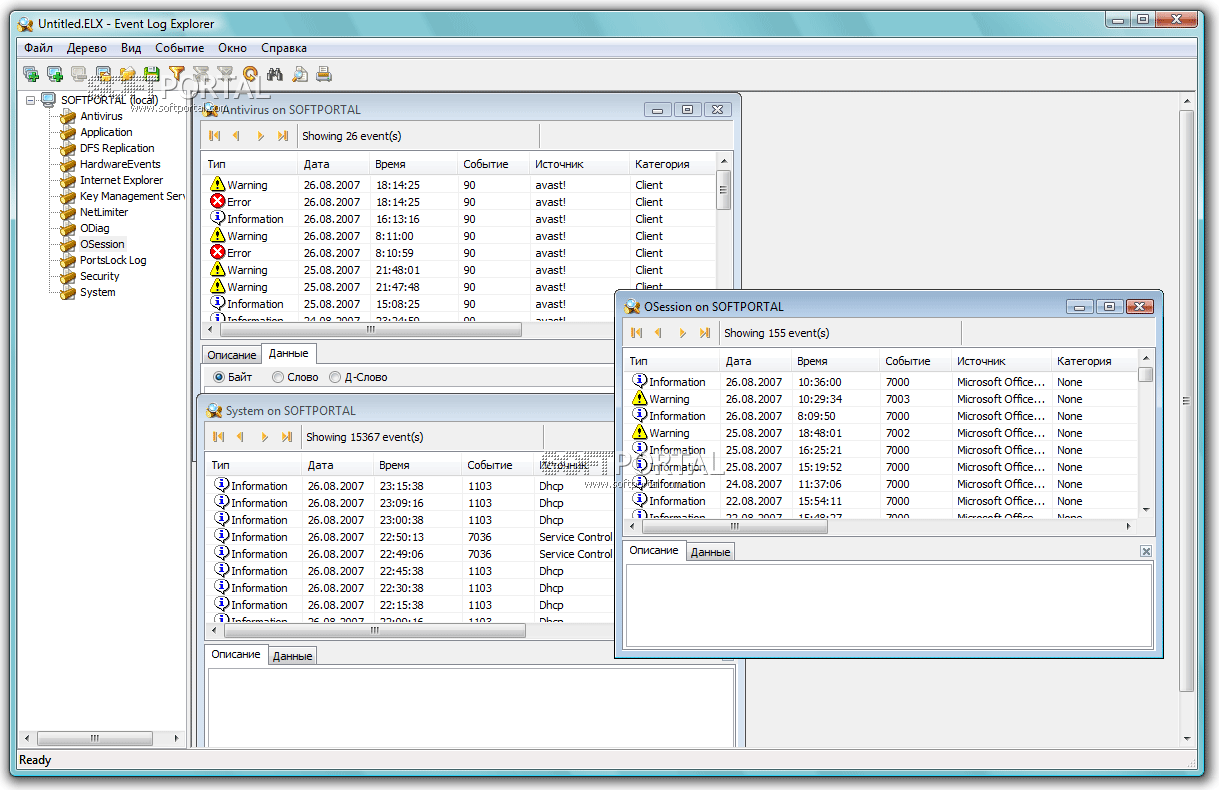This screenshot has height=790, width=1219.
Task: Go to previous event in System window
Action: (x=241, y=437)
